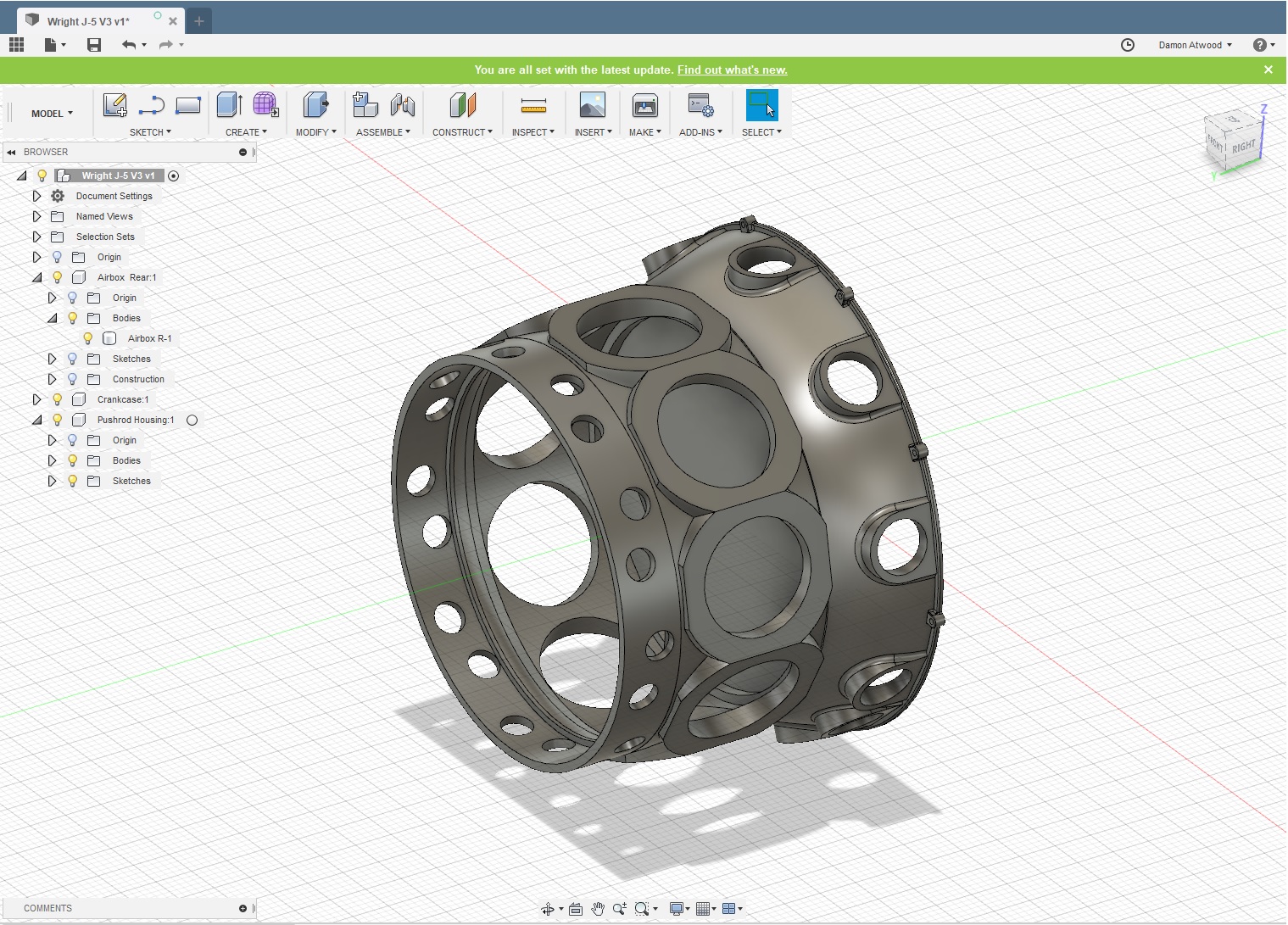Image resolution: width=1288 pixels, height=925 pixels.
Task: Expand Named Views node
Action: tap(36, 216)
